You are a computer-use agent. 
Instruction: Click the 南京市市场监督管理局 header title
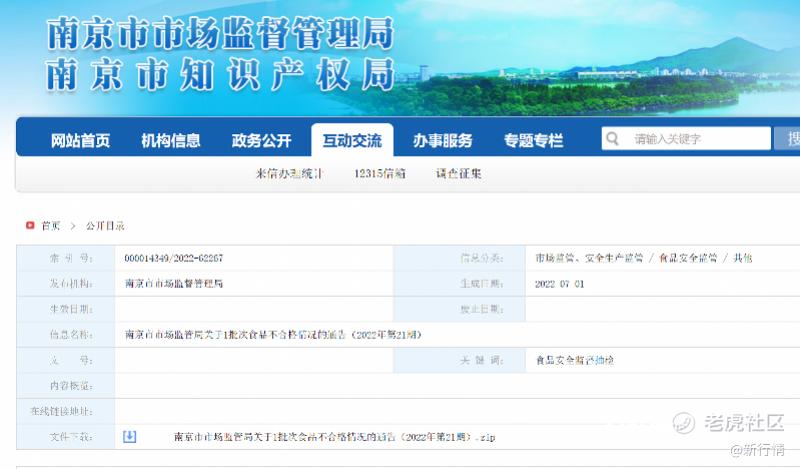click(220, 34)
